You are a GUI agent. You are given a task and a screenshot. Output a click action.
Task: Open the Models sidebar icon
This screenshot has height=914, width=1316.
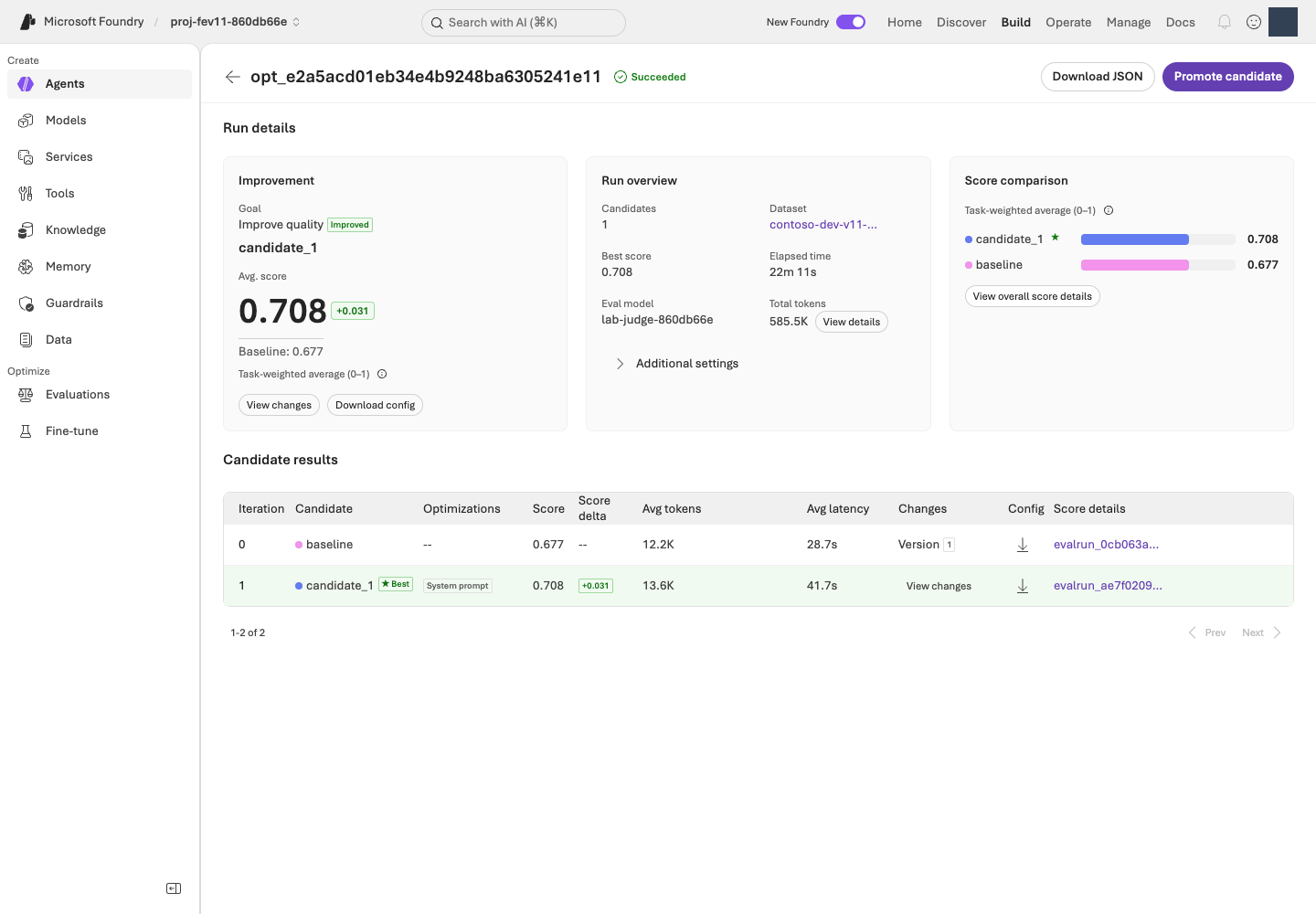click(x=26, y=121)
